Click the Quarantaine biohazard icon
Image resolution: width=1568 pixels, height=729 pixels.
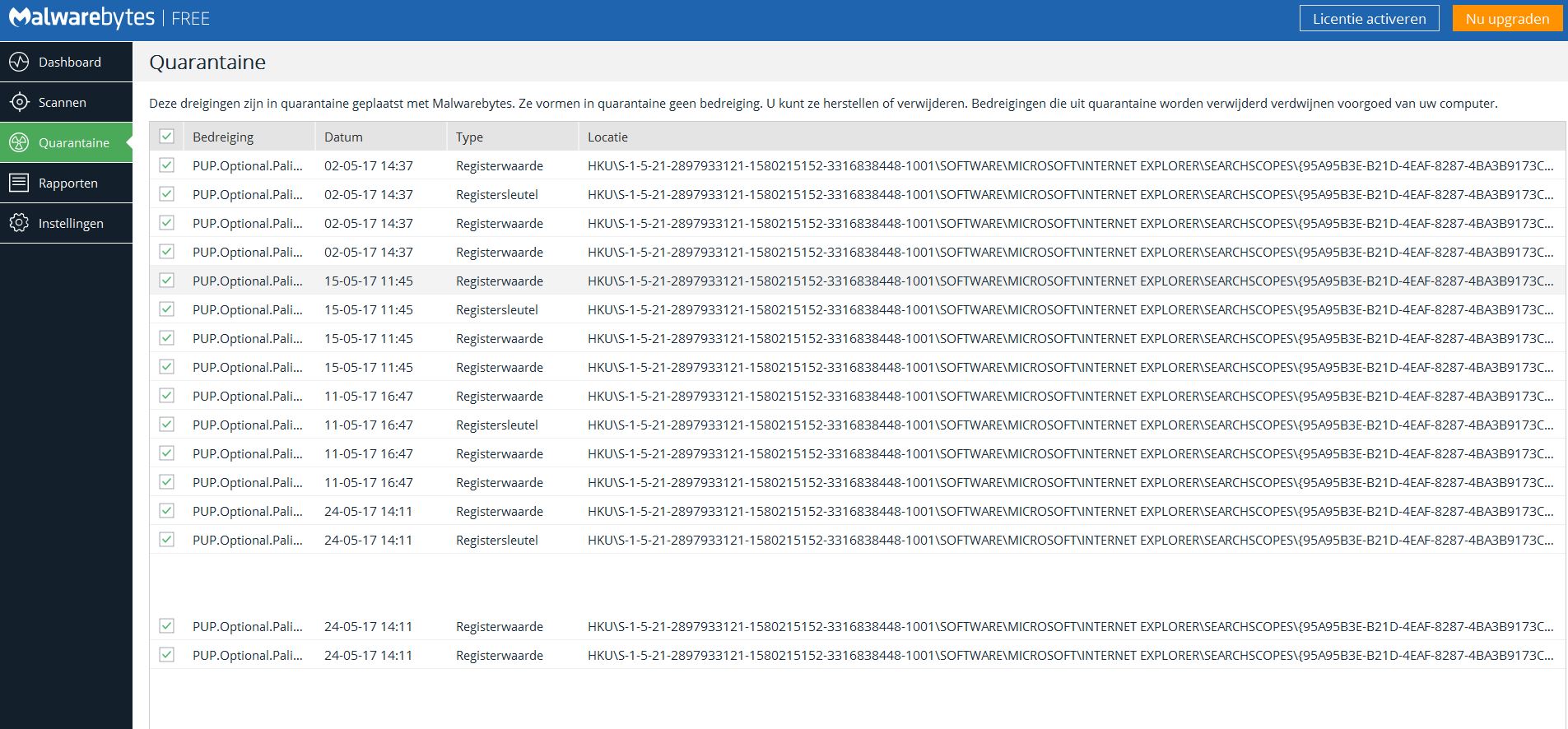pos(19,142)
